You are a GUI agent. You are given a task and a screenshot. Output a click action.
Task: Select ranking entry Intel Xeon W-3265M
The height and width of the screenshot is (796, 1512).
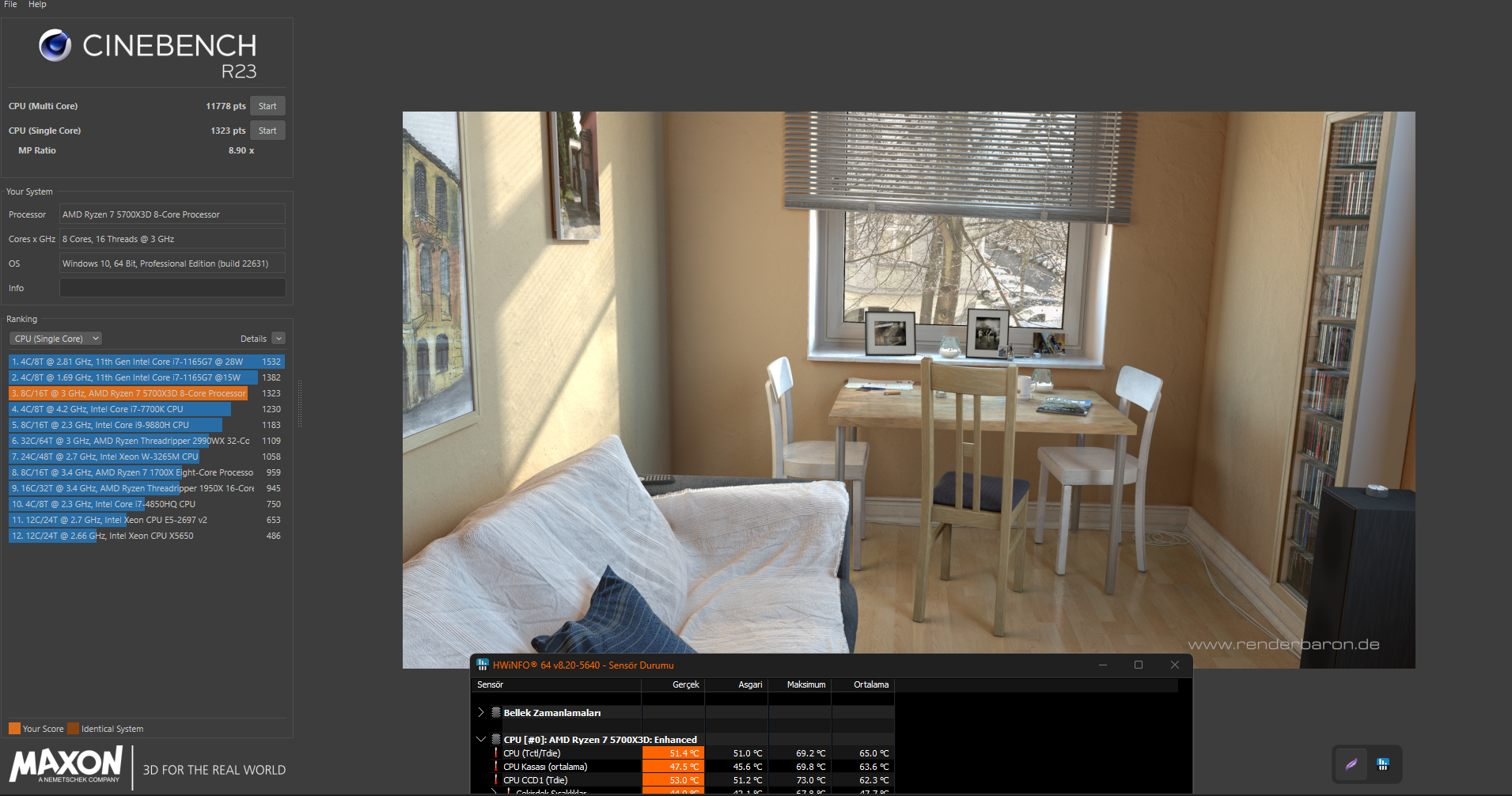(146, 457)
